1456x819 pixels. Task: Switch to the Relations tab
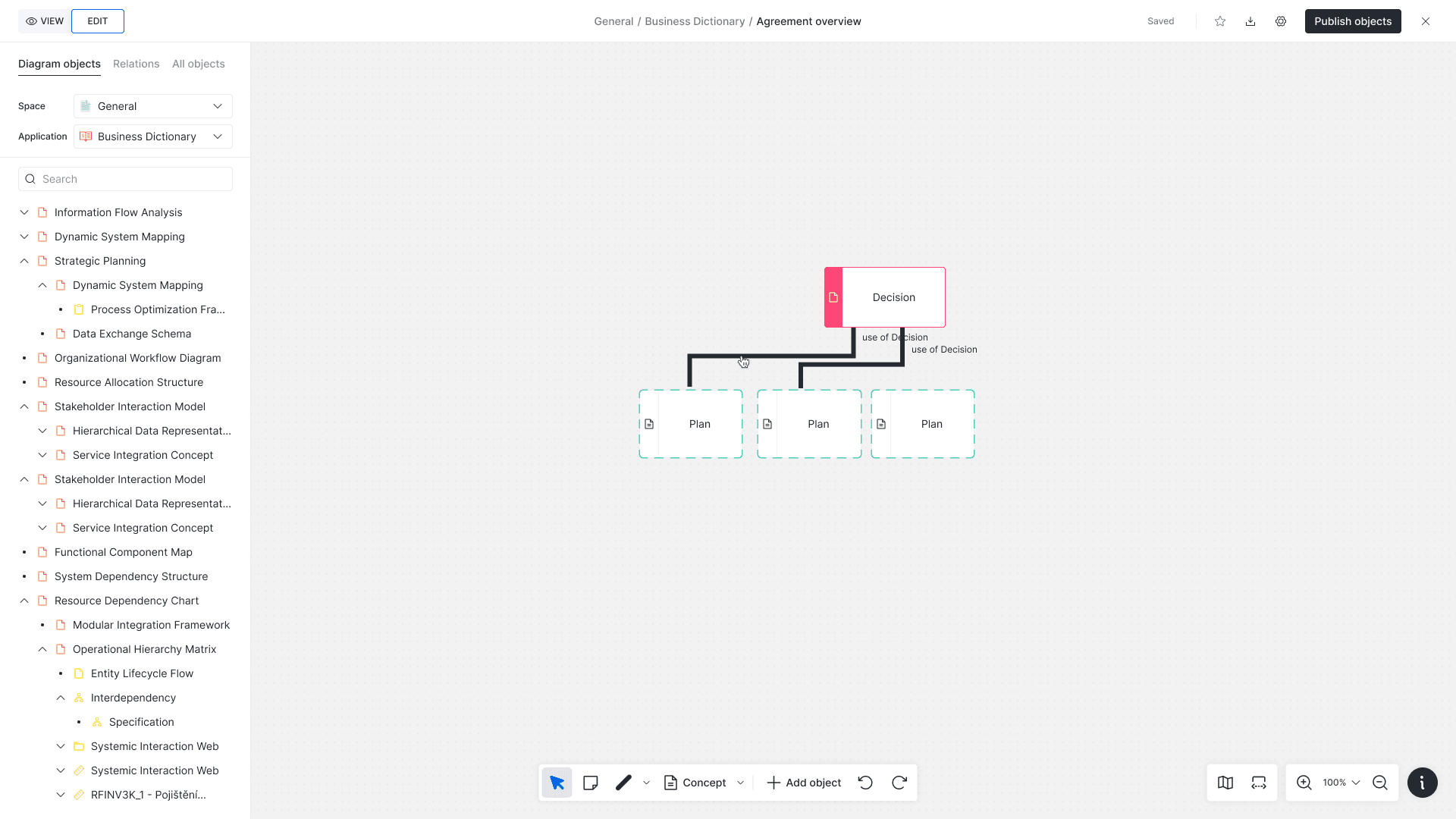136,64
